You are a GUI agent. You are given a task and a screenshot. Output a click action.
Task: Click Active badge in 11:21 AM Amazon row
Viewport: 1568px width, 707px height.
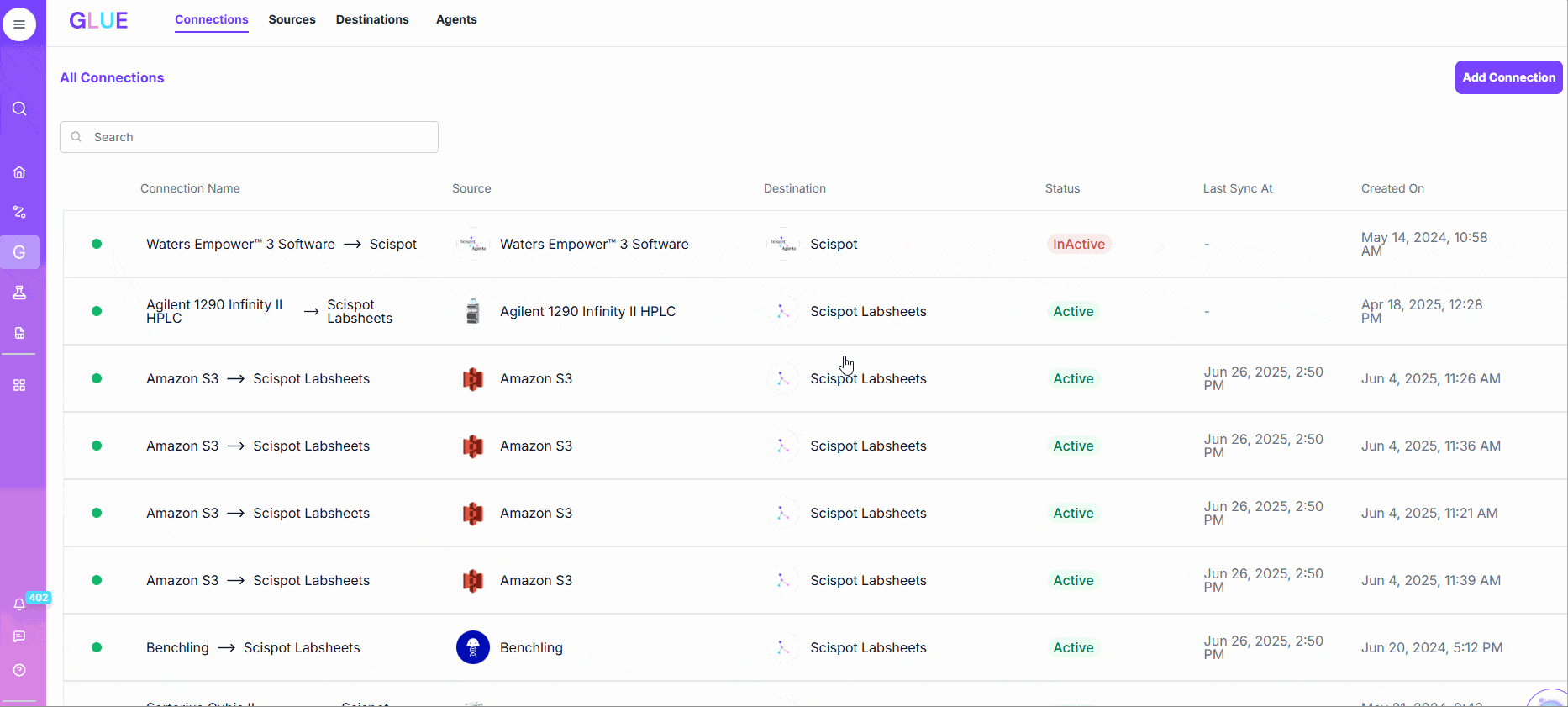tap(1073, 513)
